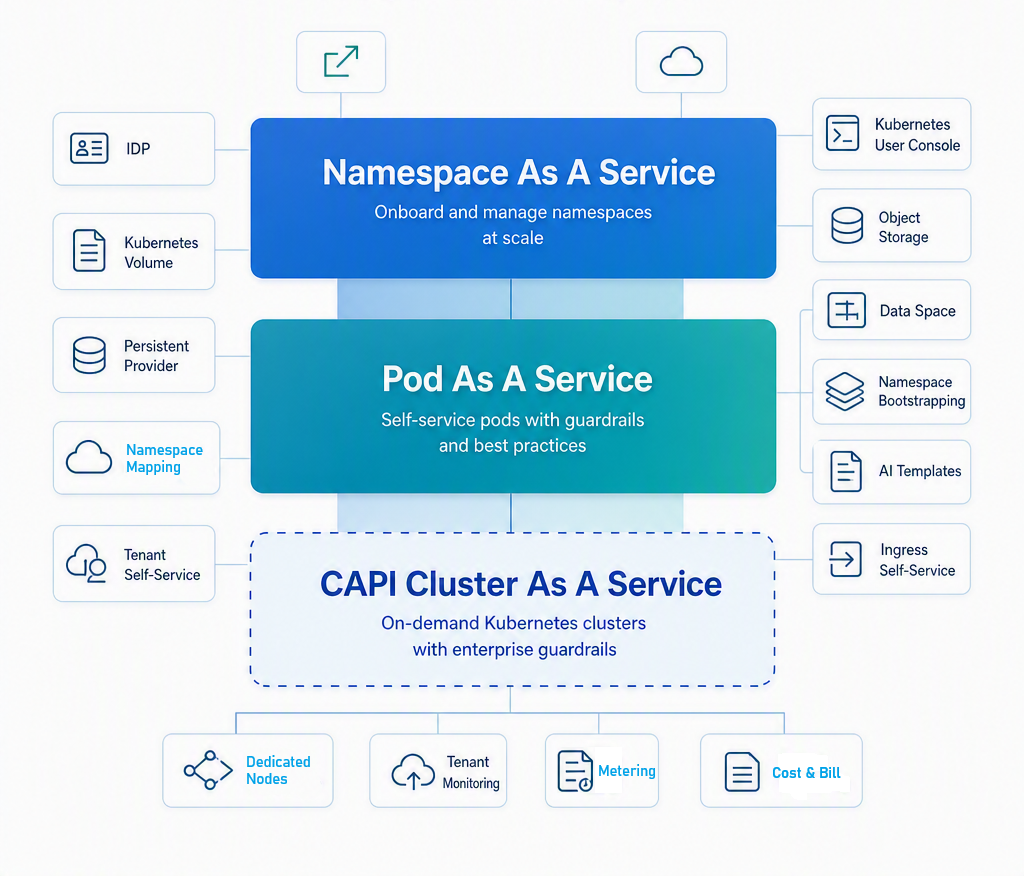
Task: Click the Metering document clock icon
Action: 575,771
